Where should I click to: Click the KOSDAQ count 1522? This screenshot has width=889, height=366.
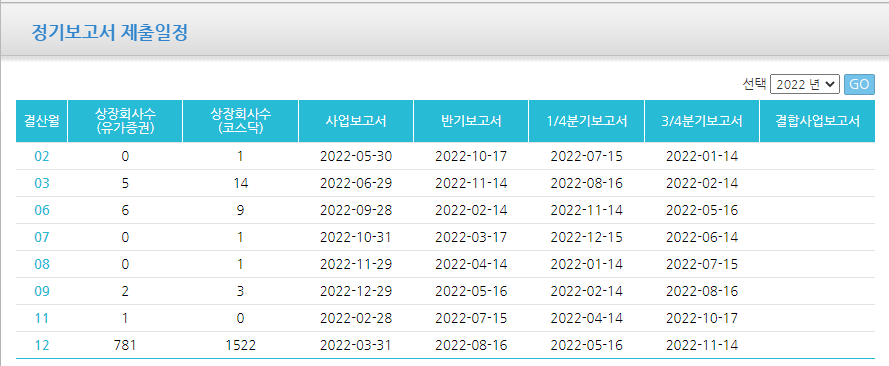click(240, 345)
